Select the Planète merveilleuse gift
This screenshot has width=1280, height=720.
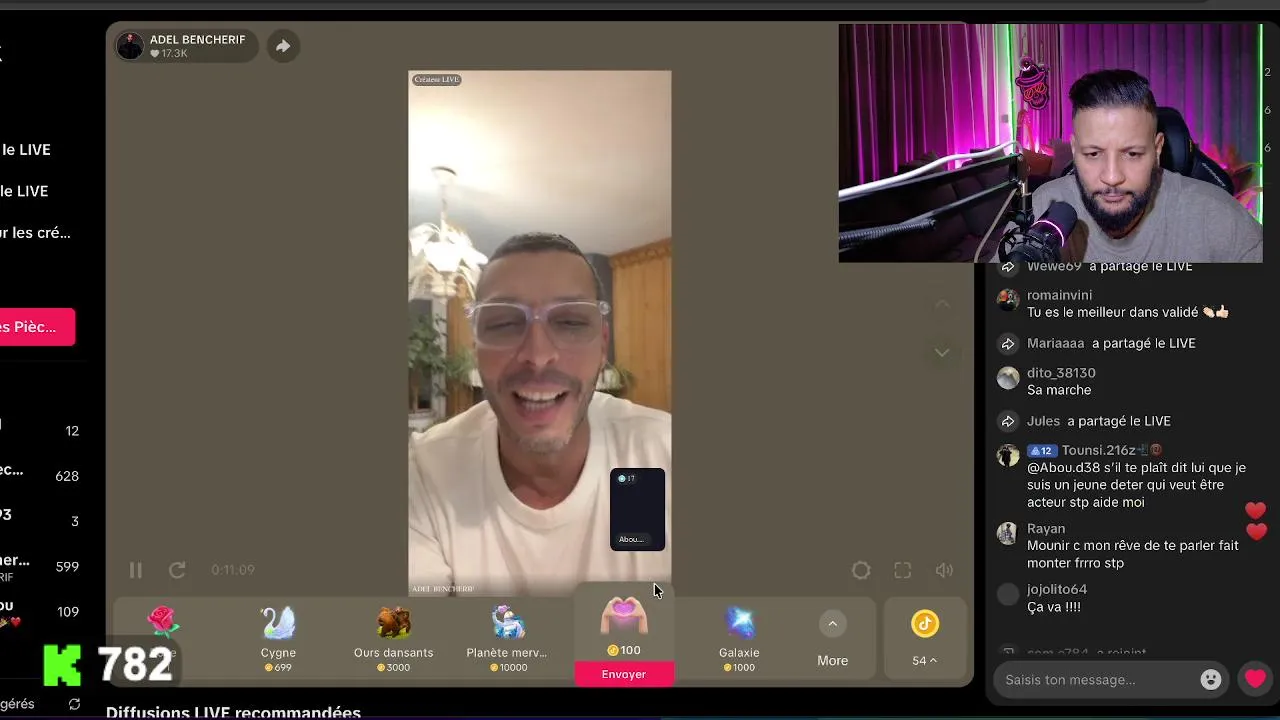coord(508,638)
